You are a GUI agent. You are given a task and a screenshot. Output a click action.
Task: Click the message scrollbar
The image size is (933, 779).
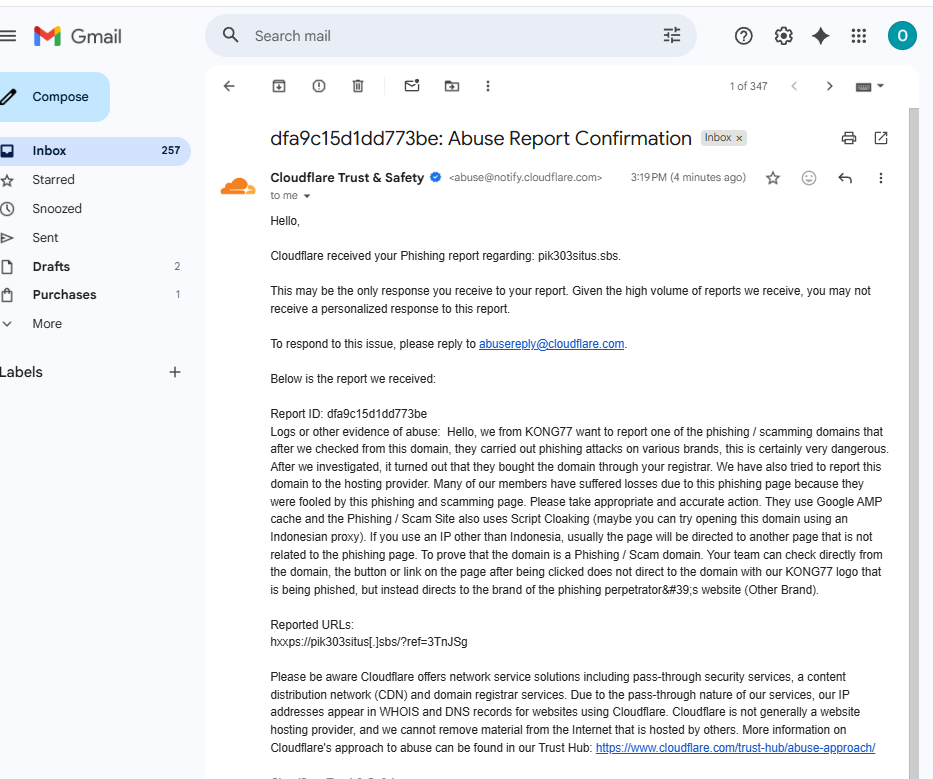click(x=914, y=443)
